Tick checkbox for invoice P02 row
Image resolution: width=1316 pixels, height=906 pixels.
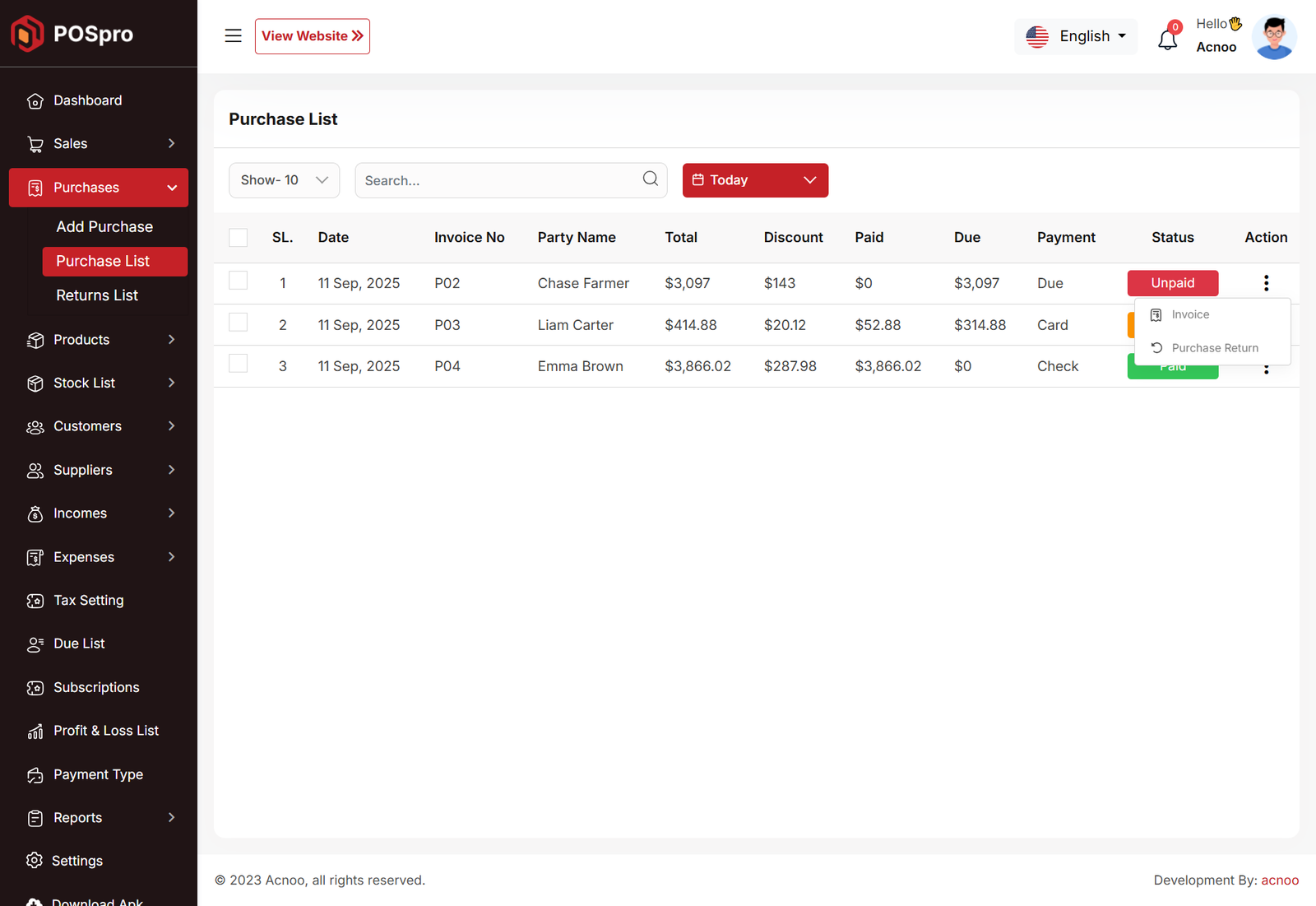pyautogui.click(x=239, y=281)
